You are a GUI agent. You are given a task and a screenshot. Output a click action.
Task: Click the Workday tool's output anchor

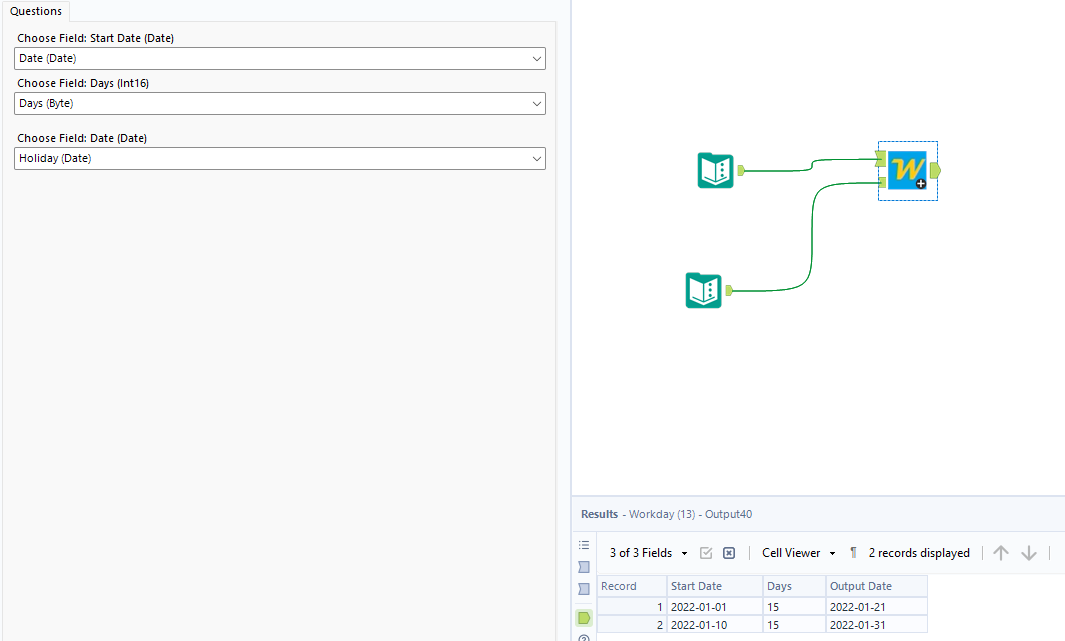click(x=935, y=170)
